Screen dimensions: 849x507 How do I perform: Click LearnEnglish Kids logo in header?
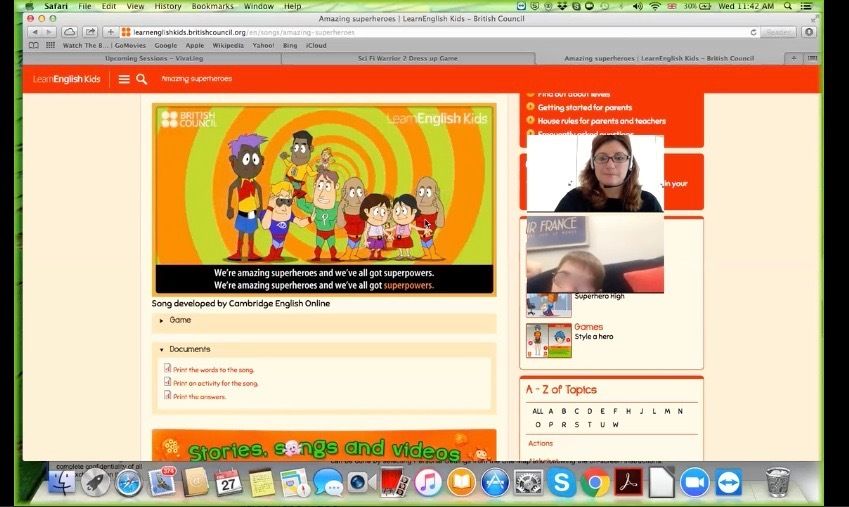67,79
